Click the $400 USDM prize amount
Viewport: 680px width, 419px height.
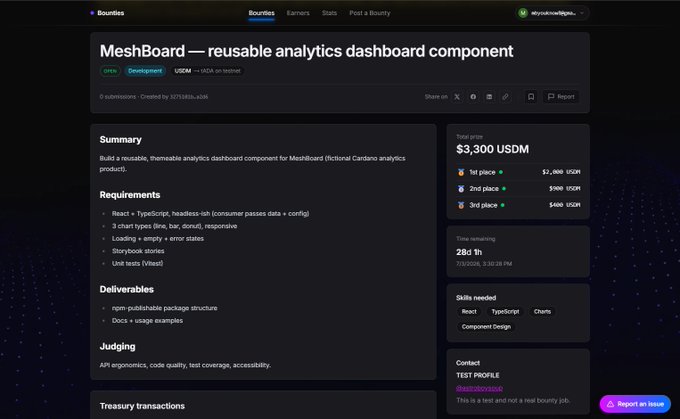(x=565, y=205)
